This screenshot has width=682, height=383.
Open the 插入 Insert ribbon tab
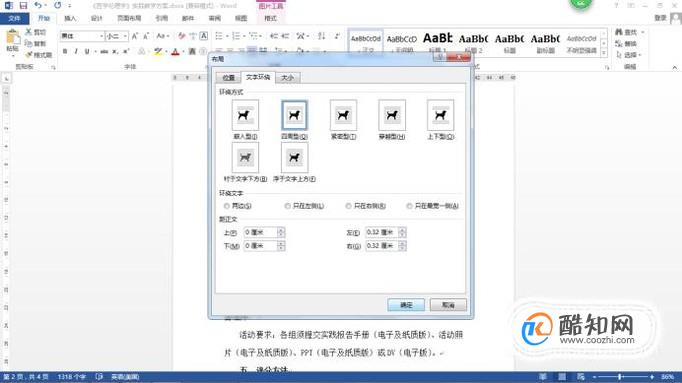pos(70,18)
